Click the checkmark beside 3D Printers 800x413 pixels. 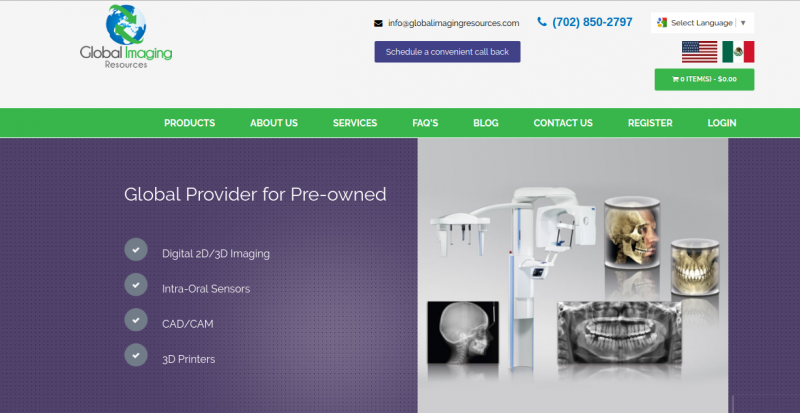tap(136, 355)
